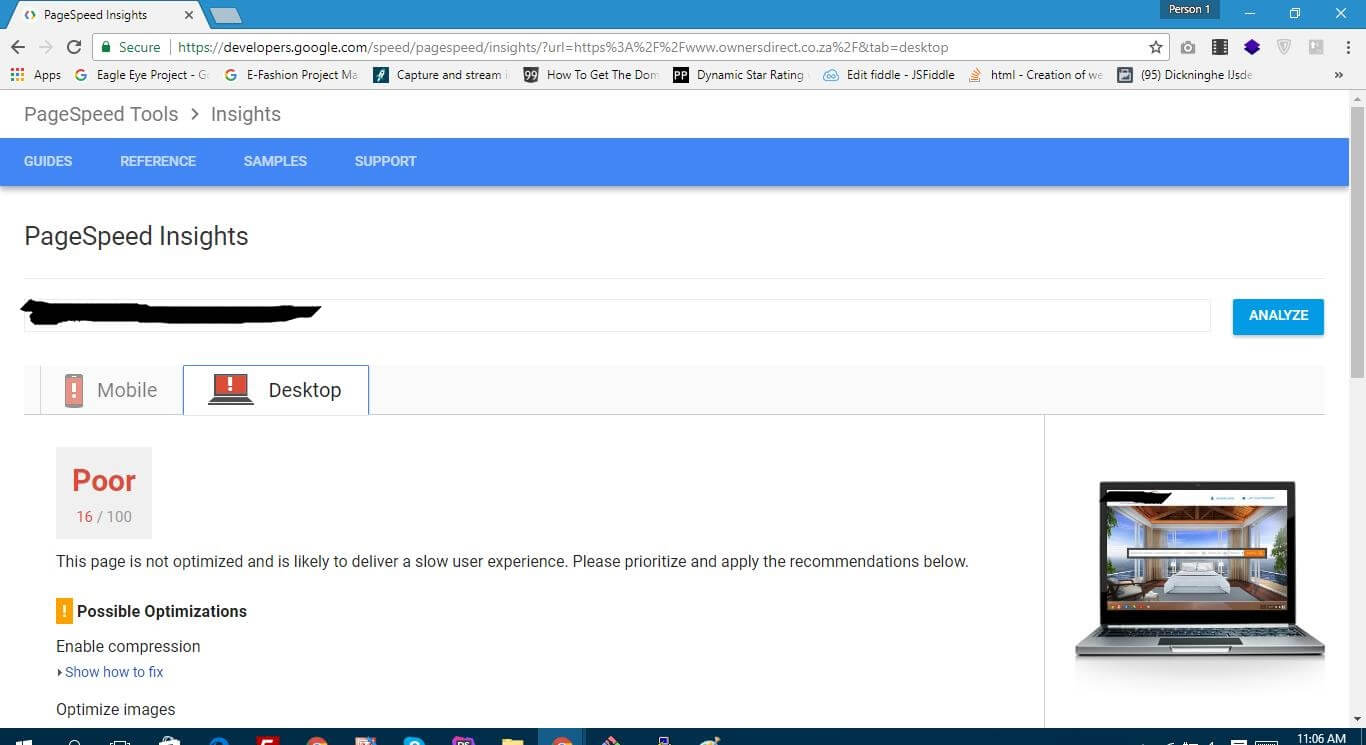Switch to the Mobile results tab

[111, 390]
